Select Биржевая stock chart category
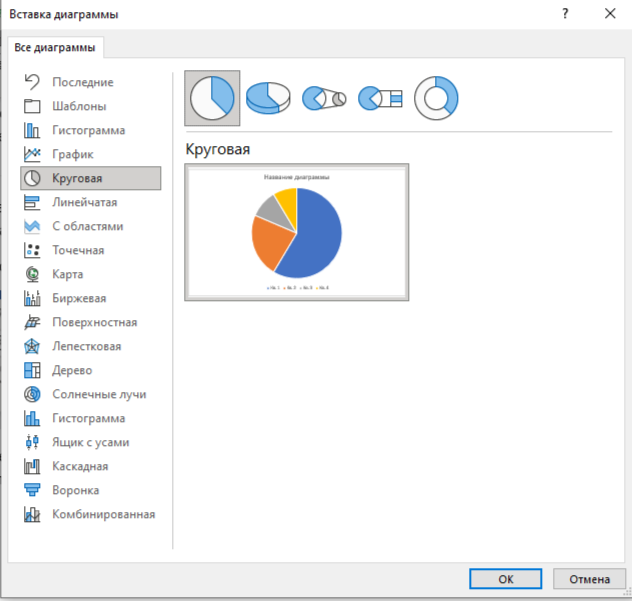This screenshot has width=632, height=601. coord(79,298)
